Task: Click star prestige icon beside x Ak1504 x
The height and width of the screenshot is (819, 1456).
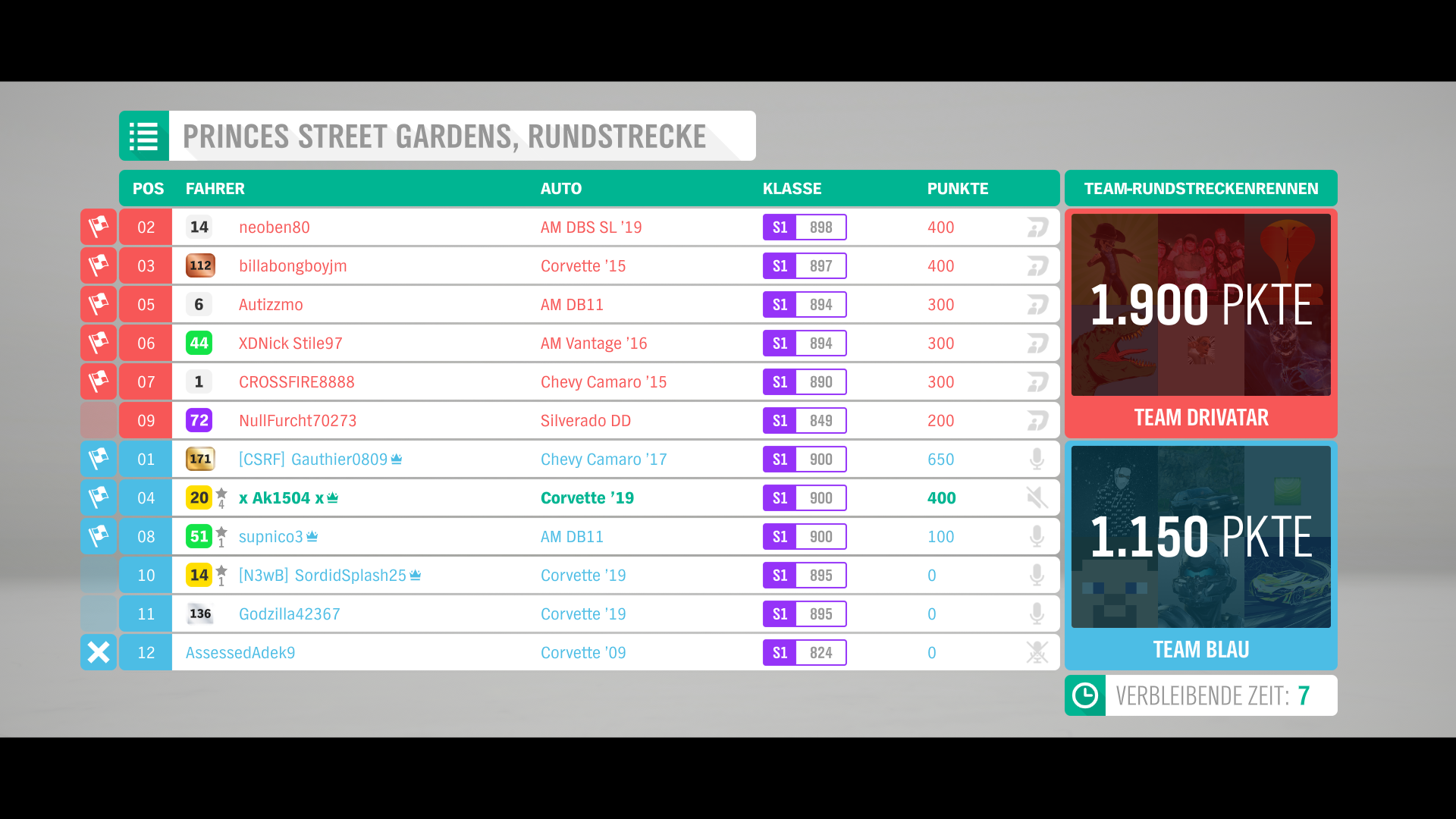Action: click(x=221, y=494)
